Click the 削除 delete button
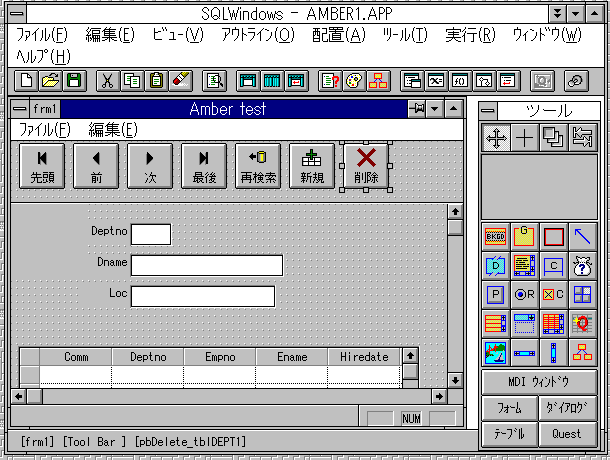610x460 pixels. click(366, 166)
